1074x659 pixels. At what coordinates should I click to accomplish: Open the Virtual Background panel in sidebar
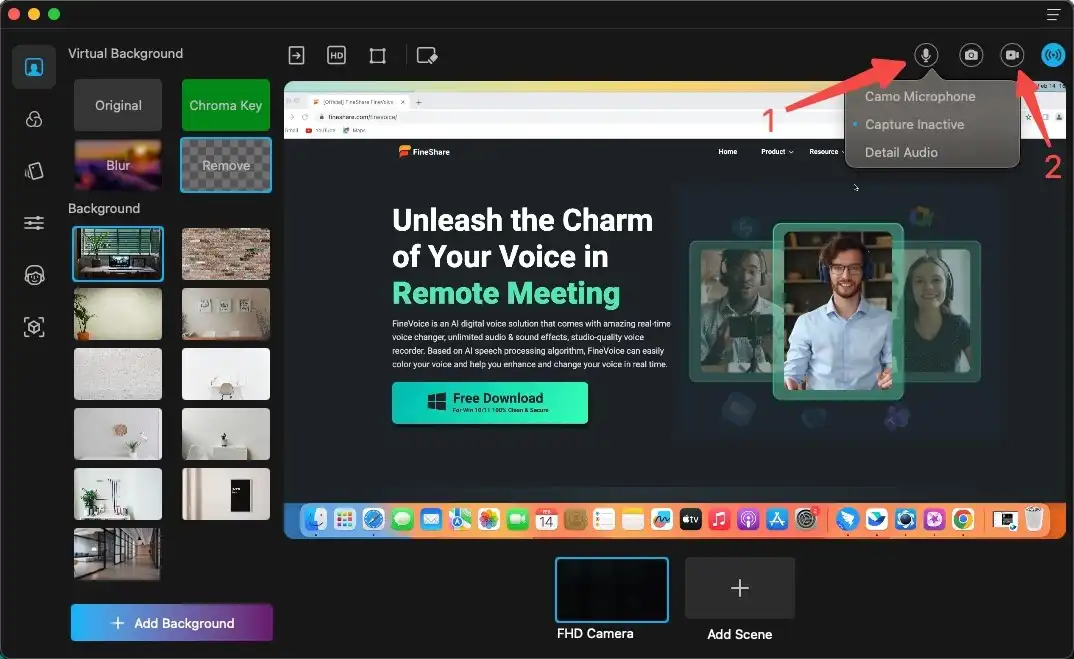(x=34, y=67)
